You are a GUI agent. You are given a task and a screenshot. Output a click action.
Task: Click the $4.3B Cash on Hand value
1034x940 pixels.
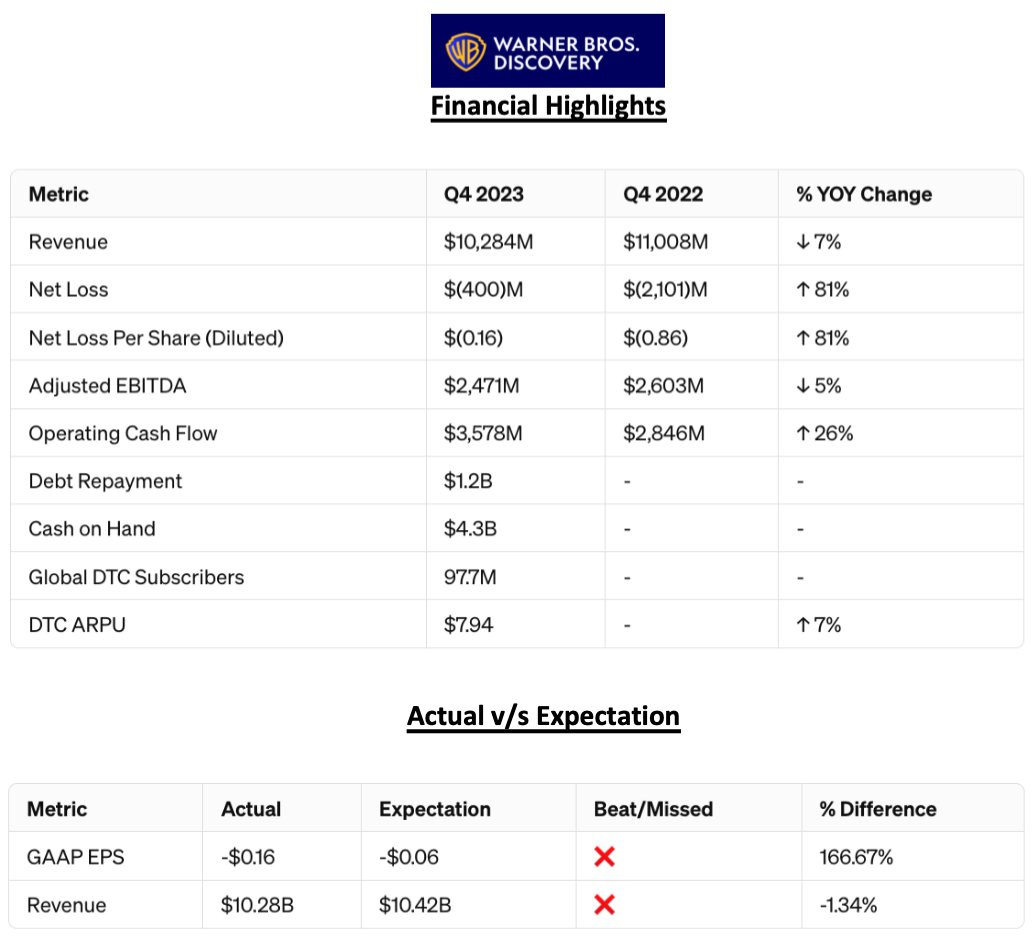click(x=470, y=529)
